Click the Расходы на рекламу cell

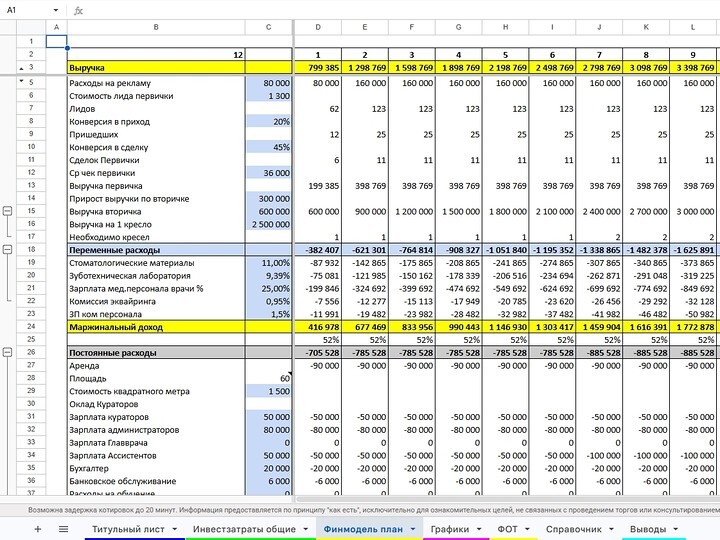pos(156,83)
